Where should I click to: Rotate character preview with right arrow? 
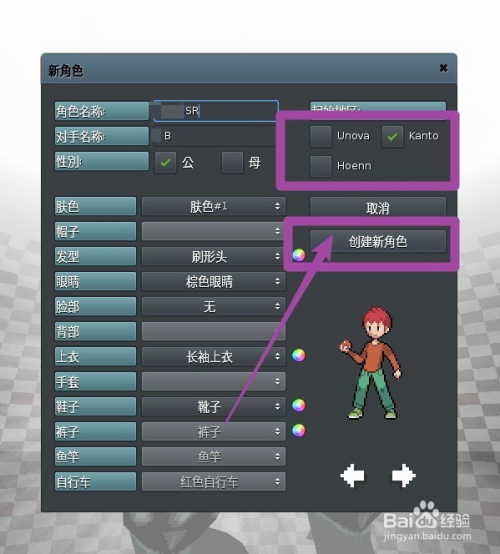[x=404, y=476]
